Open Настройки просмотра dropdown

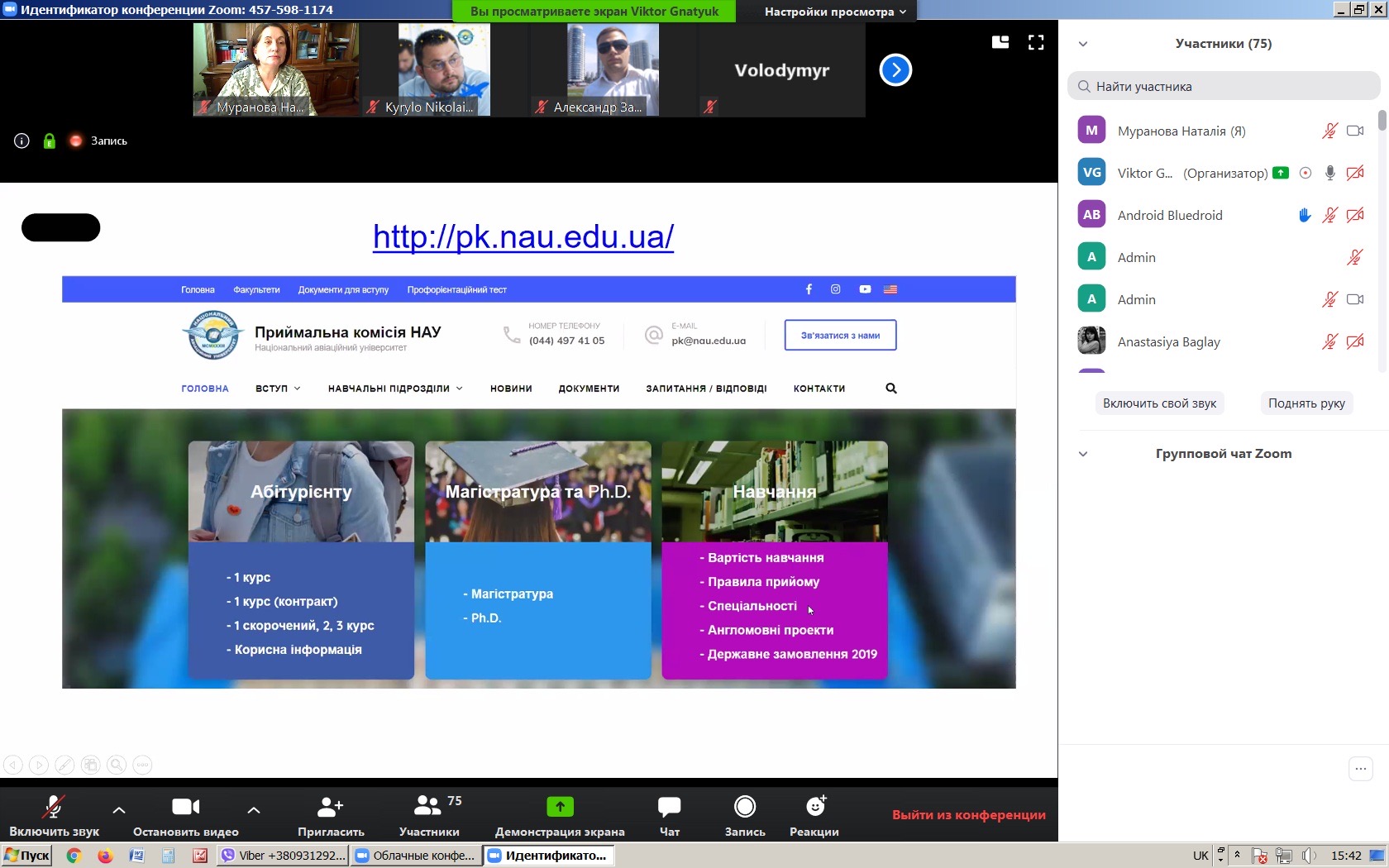coord(835,12)
